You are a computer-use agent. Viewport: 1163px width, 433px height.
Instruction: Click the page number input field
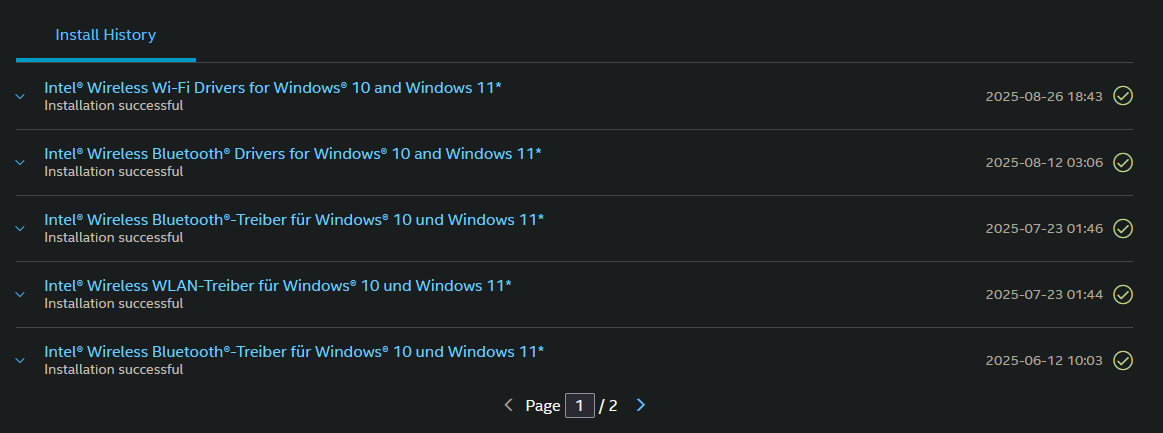click(580, 406)
